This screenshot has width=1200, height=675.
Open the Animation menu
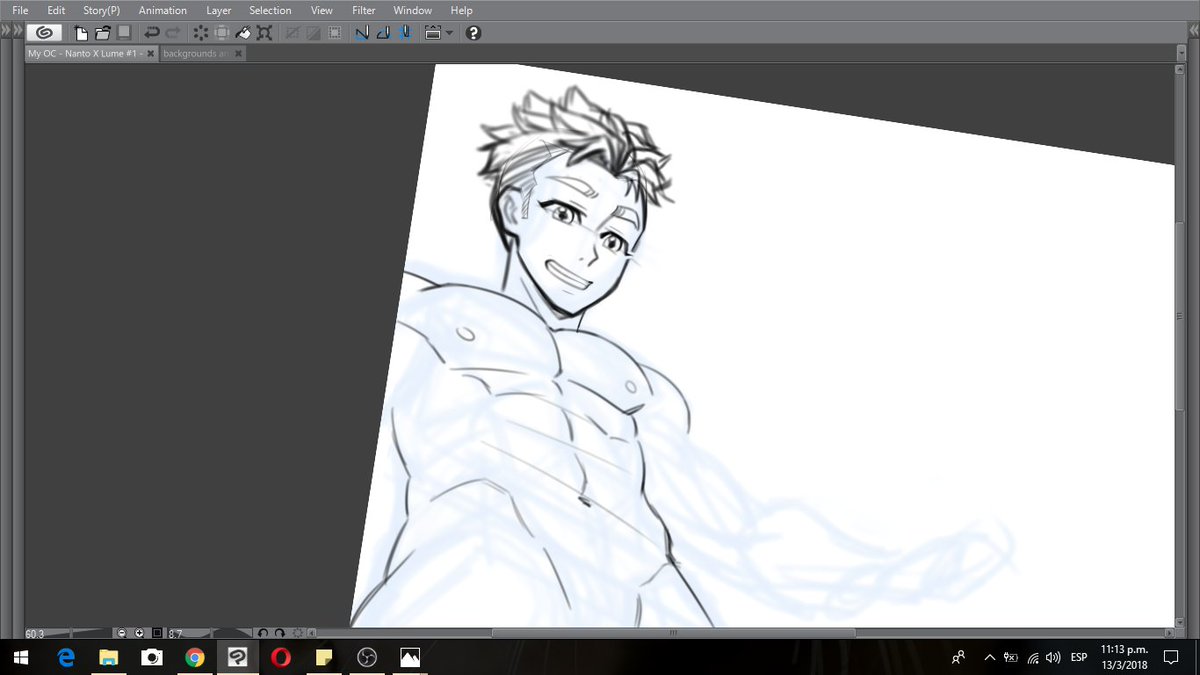[x=163, y=10]
